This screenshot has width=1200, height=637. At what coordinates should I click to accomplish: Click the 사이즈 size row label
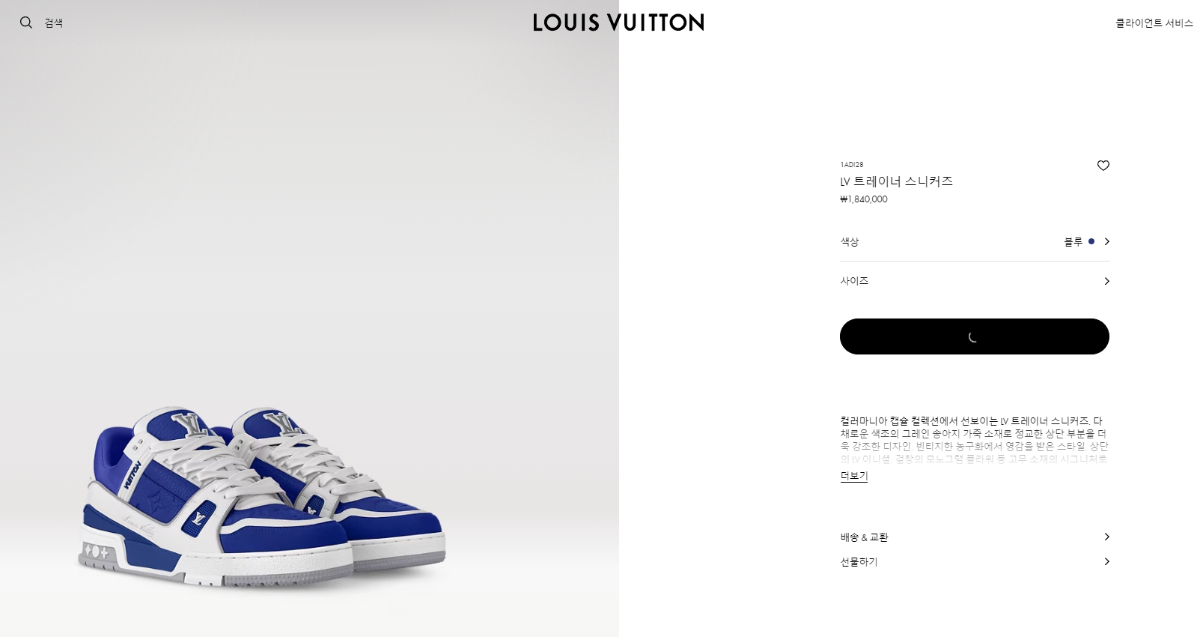click(x=854, y=281)
